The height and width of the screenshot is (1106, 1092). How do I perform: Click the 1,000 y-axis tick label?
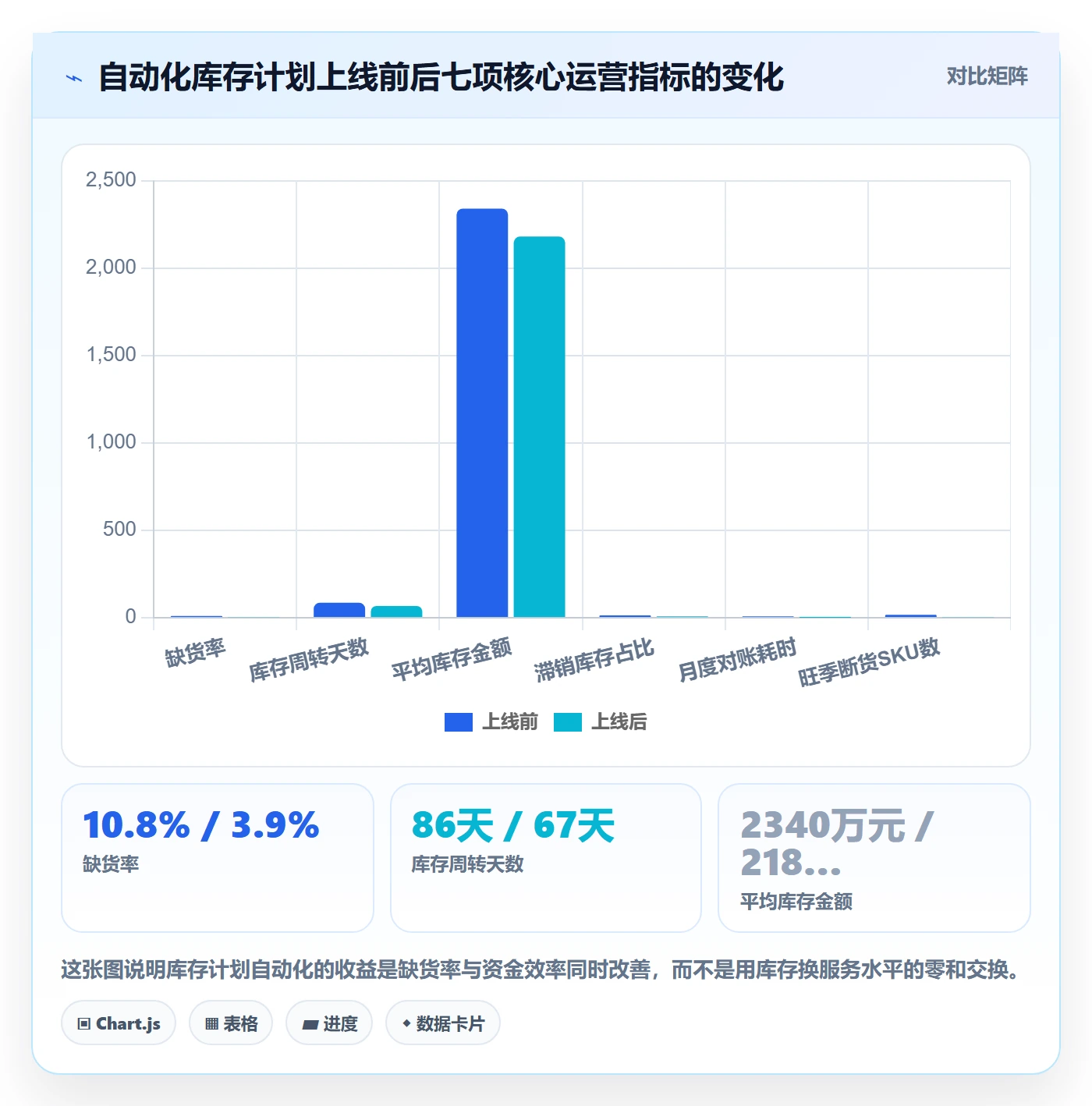point(111,442)
